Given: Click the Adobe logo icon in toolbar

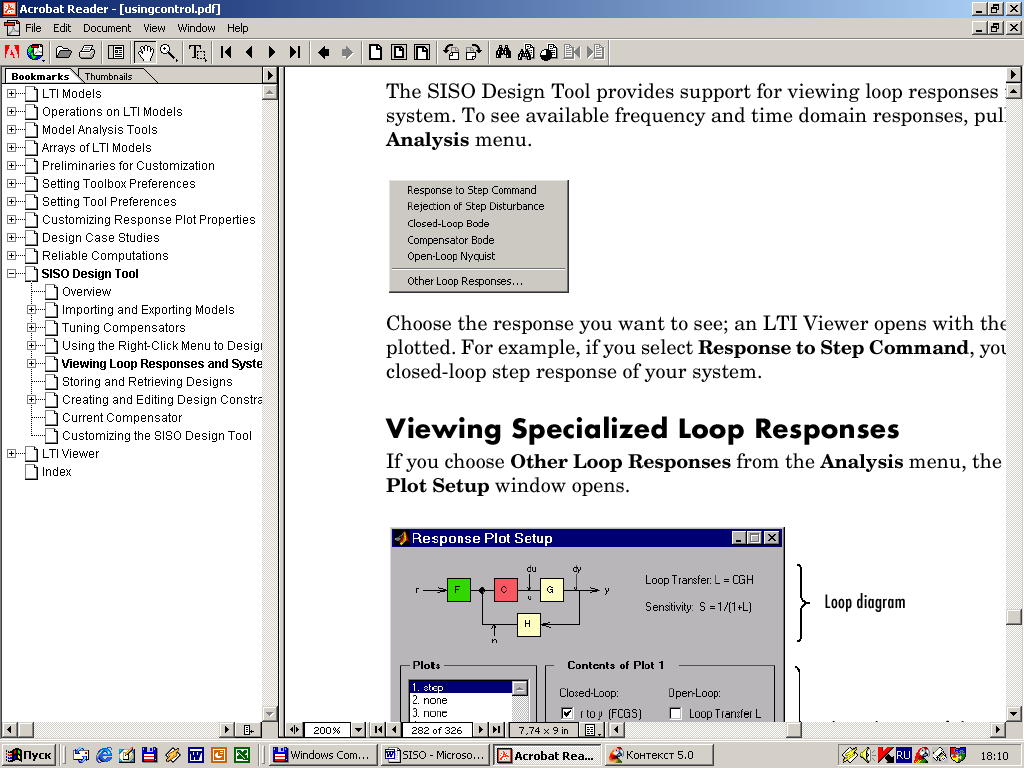Looking at the screenshot, I should [12, 52].
